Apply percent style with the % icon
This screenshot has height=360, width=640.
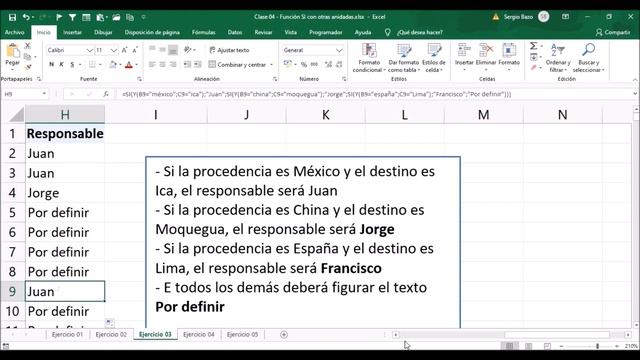click(304, 64)
